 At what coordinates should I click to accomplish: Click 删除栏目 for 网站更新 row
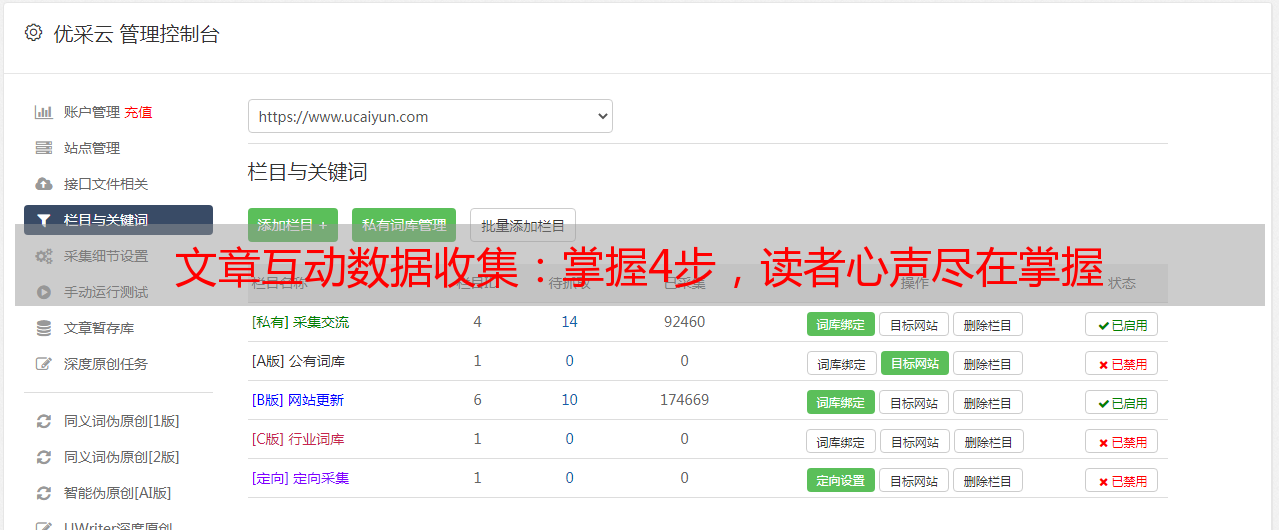coord(988,402)
